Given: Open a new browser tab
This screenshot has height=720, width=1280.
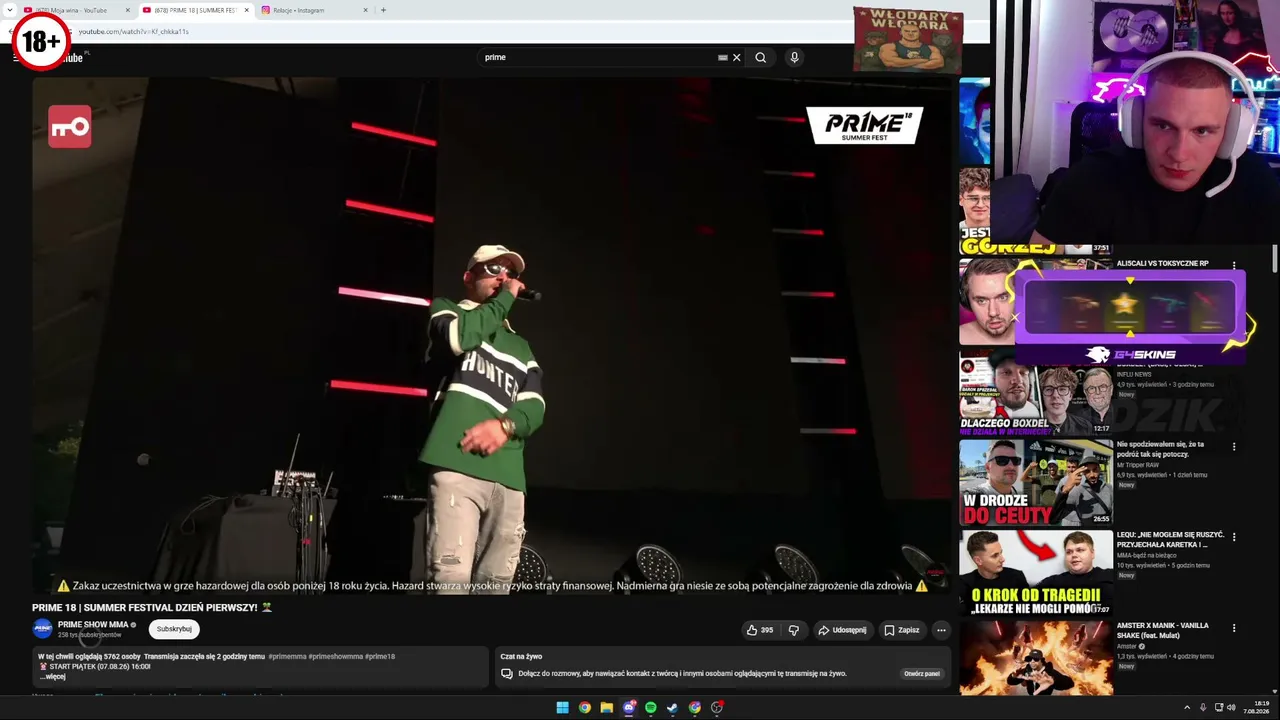Looking at the screenshot, I should point(383,10).
